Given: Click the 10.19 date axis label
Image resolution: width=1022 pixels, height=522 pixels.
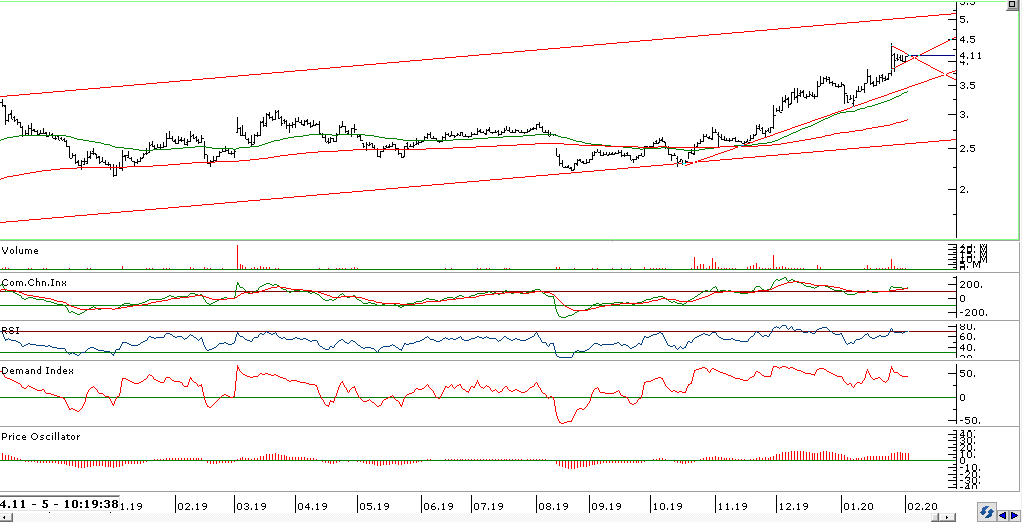Looking at the screenshot, I should coord(667,506).
